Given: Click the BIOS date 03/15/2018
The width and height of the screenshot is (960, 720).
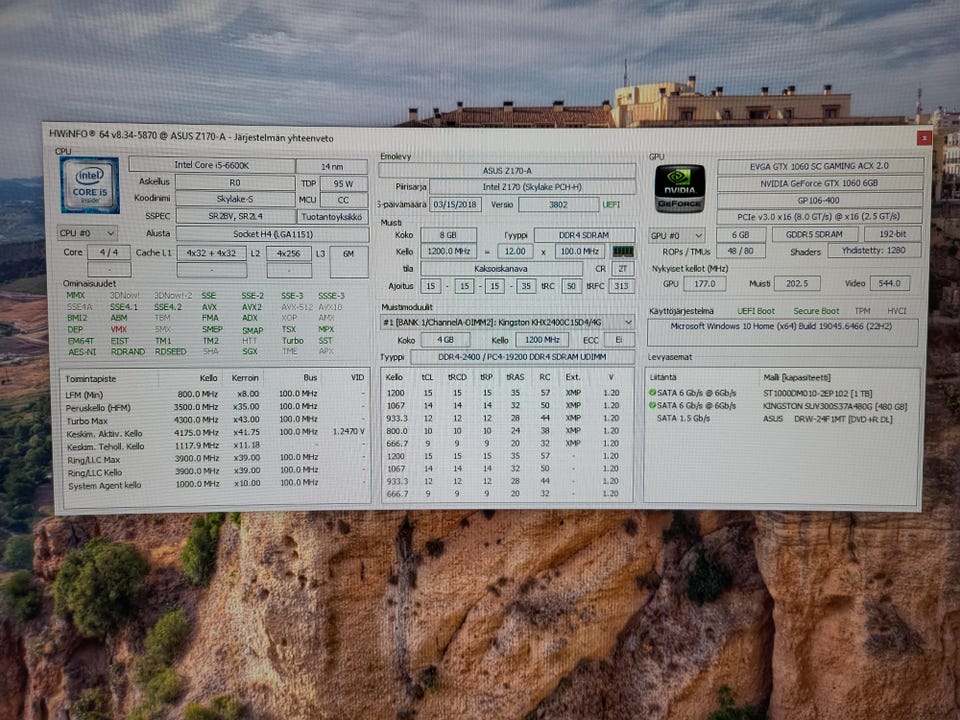Looking at the screenshot, I should click(456, 204).
